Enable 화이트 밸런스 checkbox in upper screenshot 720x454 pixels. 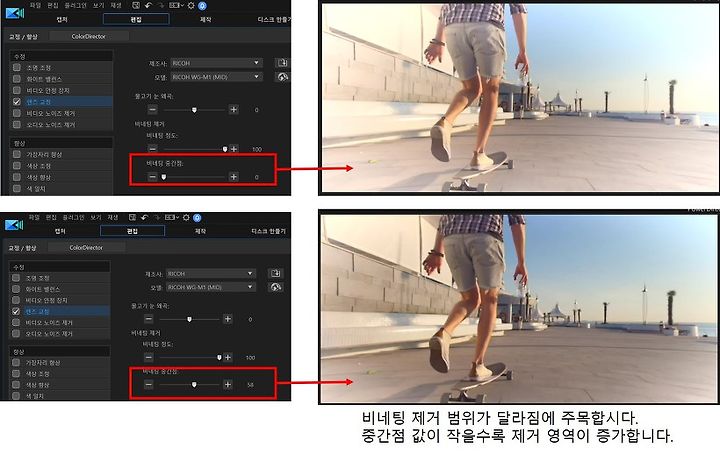tap(17, 79)
